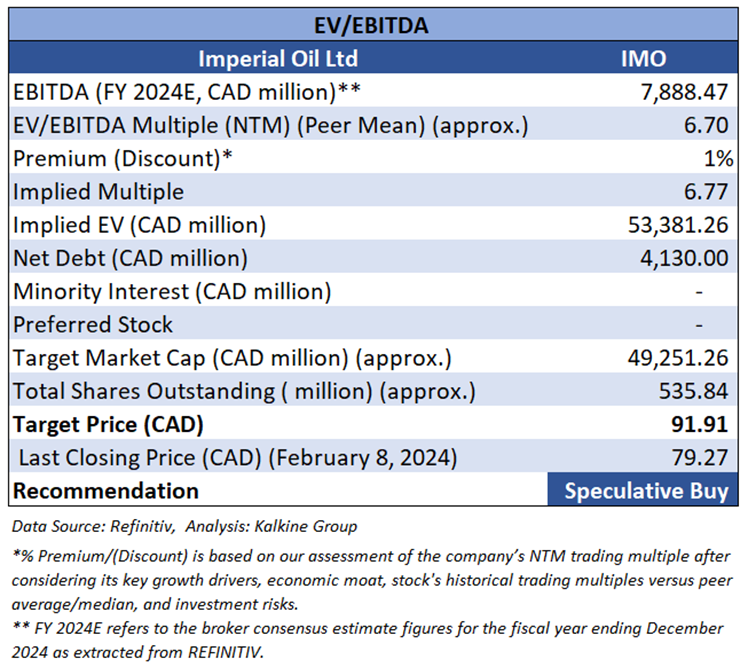Click the 4,130.00 net debt value
The image size is (748, 667).
[684, 258]
